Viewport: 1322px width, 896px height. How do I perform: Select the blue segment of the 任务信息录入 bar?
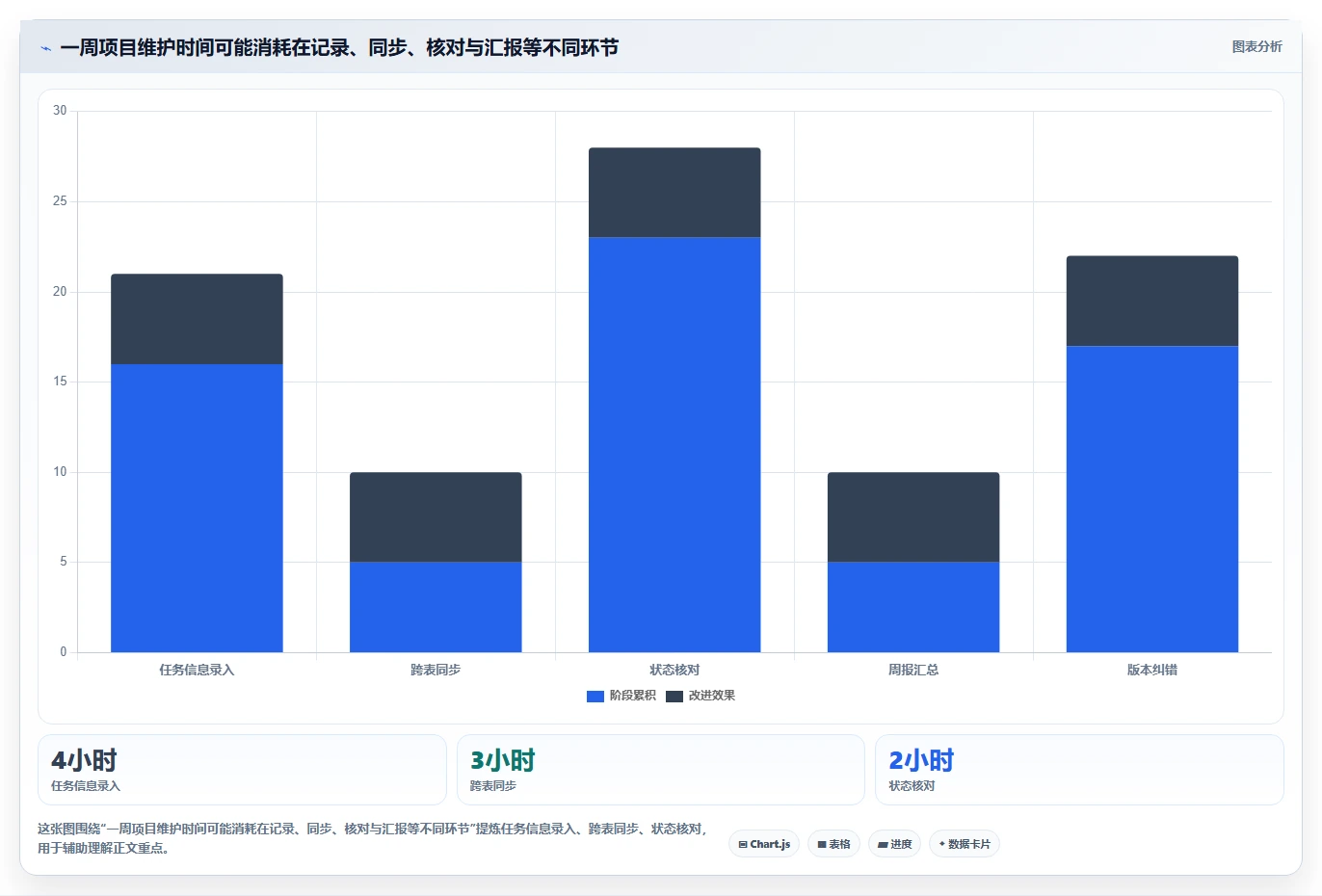[197, 508]
